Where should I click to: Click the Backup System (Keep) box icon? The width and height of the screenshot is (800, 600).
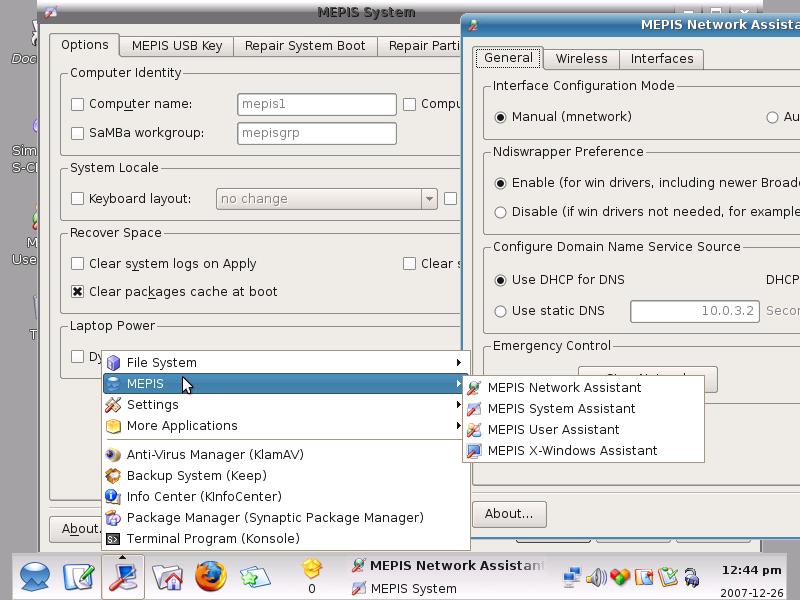tap(113, 476)
